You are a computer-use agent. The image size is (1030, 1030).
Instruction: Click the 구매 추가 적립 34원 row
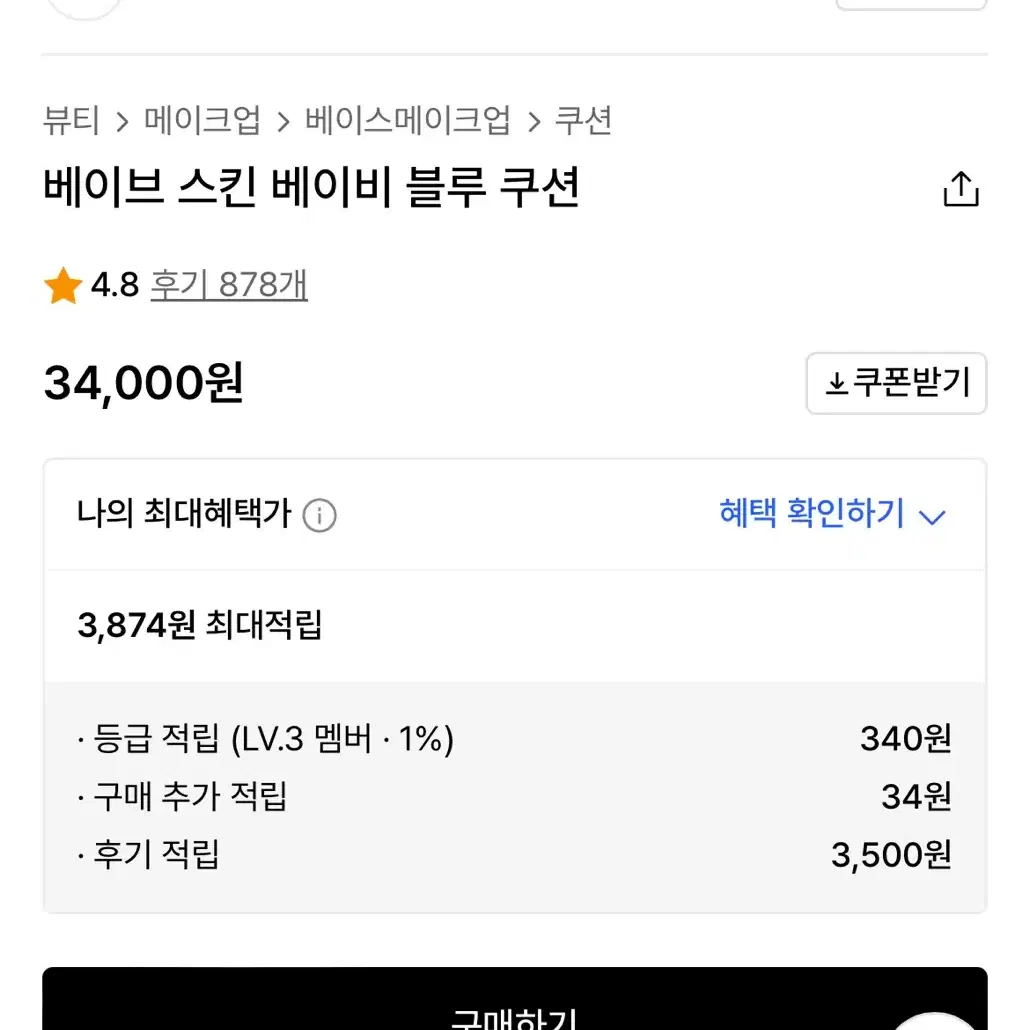tap(515, 797)
